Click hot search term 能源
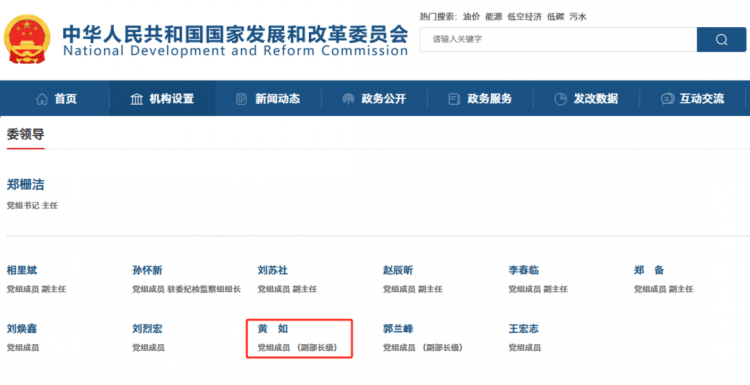The width and height of the screenshot is (750, 385). (494, 17)
